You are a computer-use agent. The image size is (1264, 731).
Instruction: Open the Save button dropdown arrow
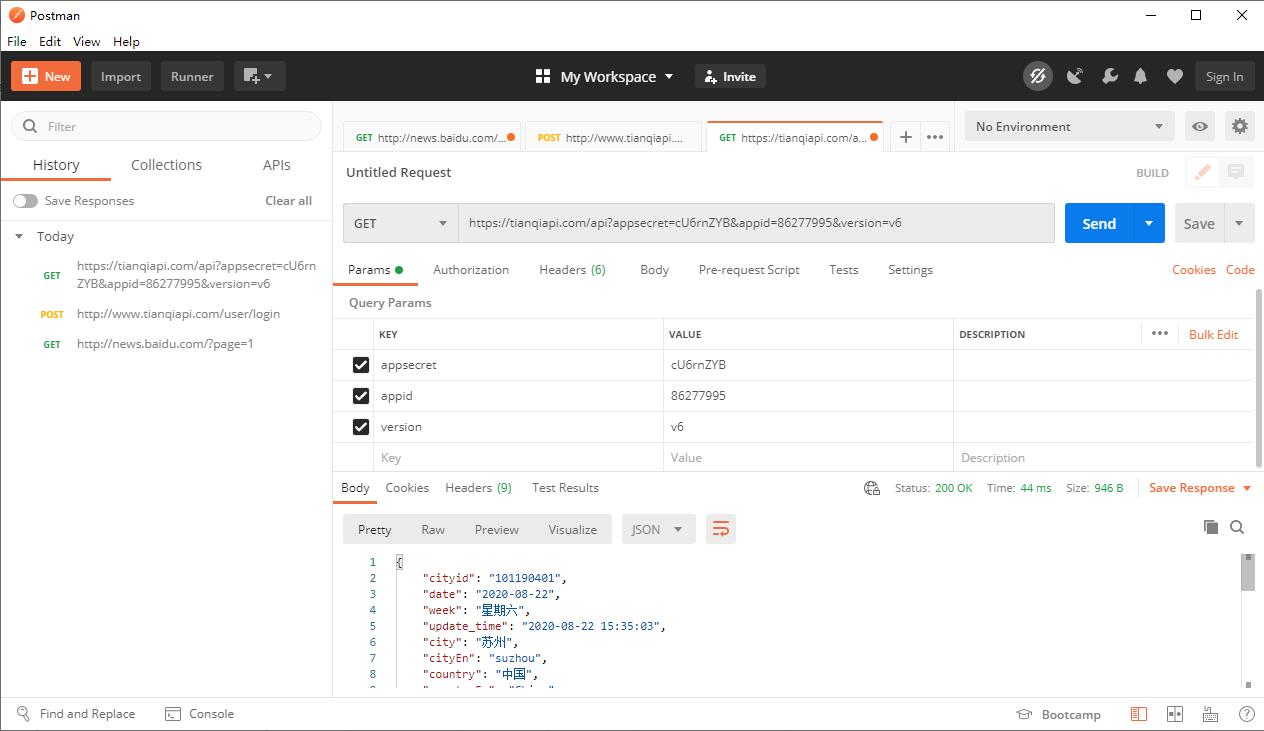(x=1239, y=223)
